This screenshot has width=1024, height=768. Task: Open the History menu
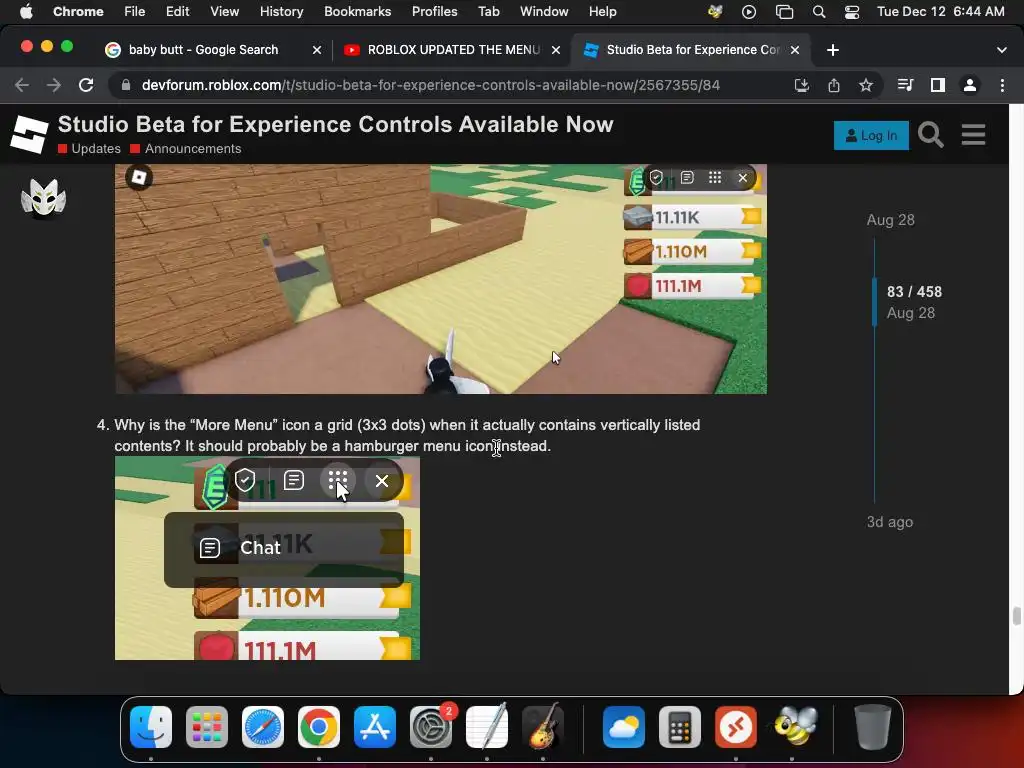pyautogui.click(x=281, y=11)
